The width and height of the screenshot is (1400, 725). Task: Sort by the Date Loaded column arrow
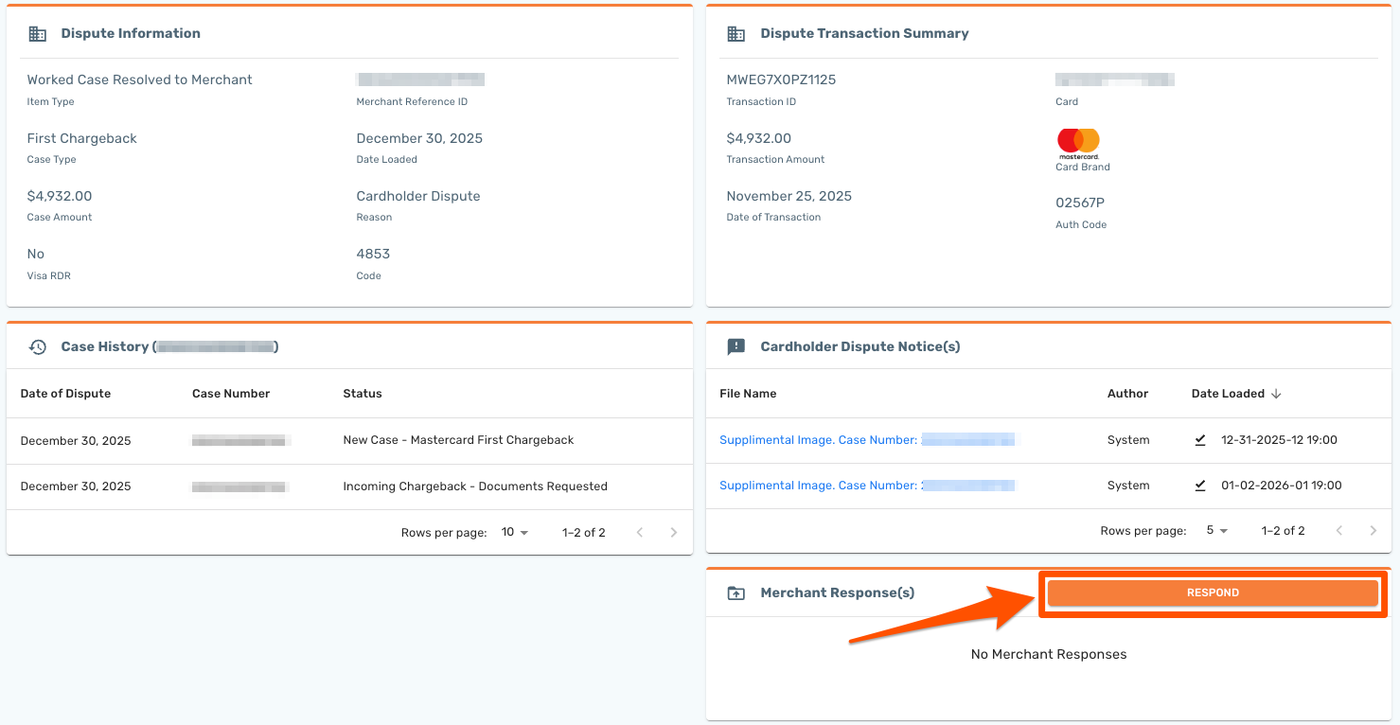pos(1276,394)
